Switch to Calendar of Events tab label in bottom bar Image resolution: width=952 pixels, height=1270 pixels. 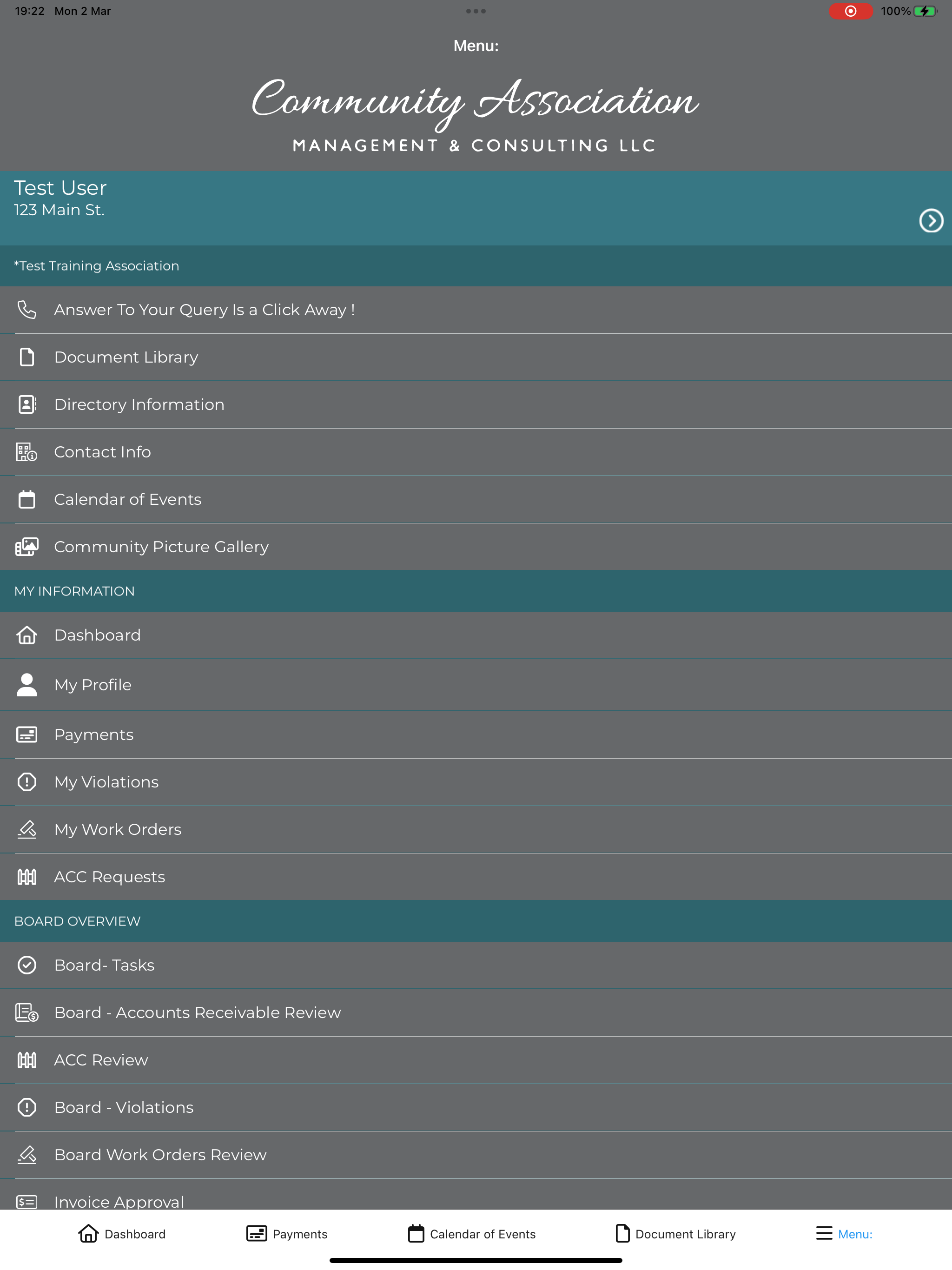click(x=483, y=1234)
